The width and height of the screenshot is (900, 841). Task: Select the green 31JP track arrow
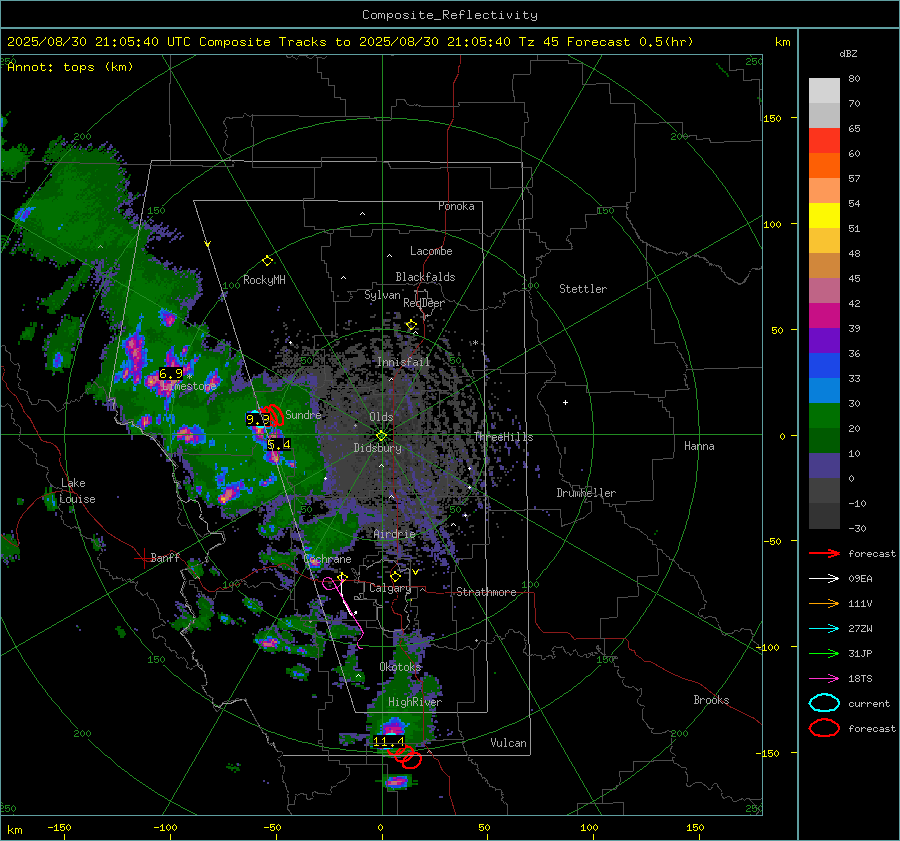pos(824,653)
